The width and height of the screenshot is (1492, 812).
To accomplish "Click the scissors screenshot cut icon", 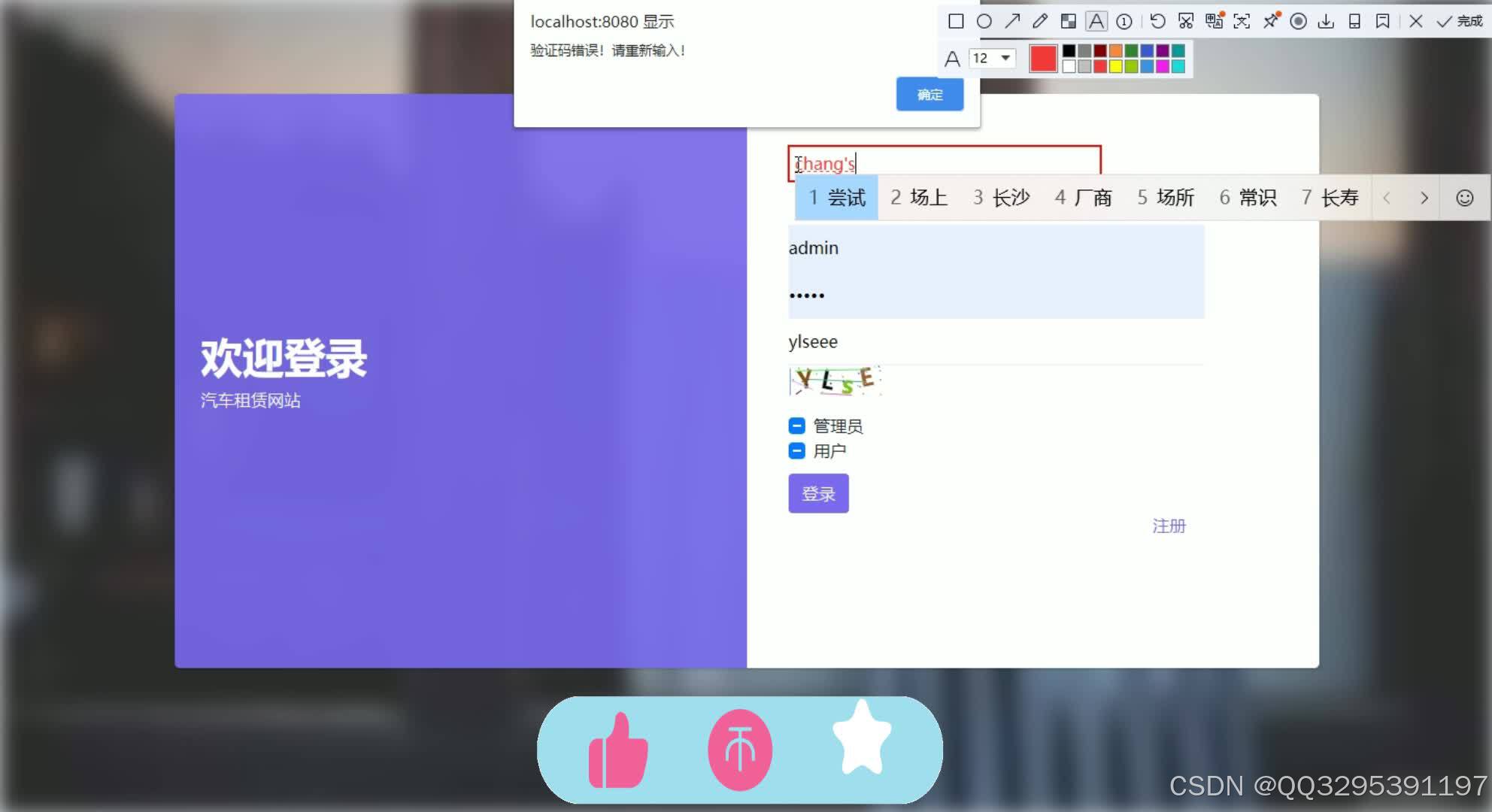I will 1186,21.
